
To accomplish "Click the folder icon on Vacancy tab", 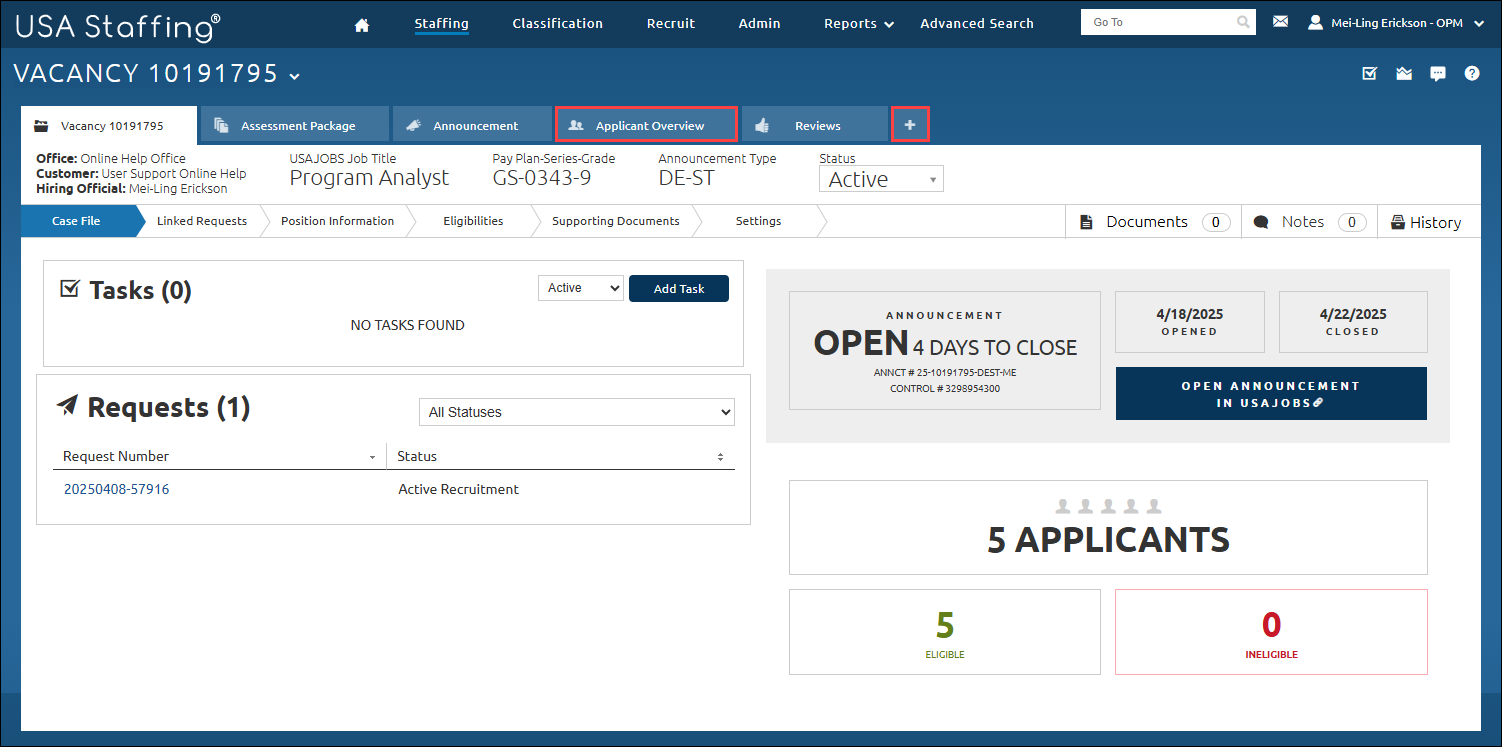I will [41, 126].
